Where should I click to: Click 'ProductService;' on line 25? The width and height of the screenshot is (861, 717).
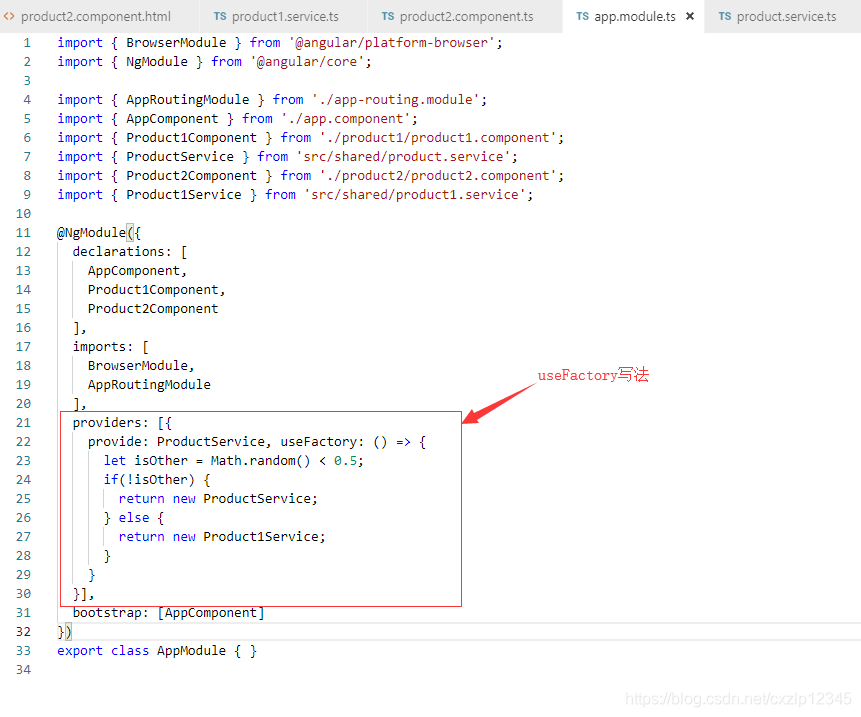[260, 499]
